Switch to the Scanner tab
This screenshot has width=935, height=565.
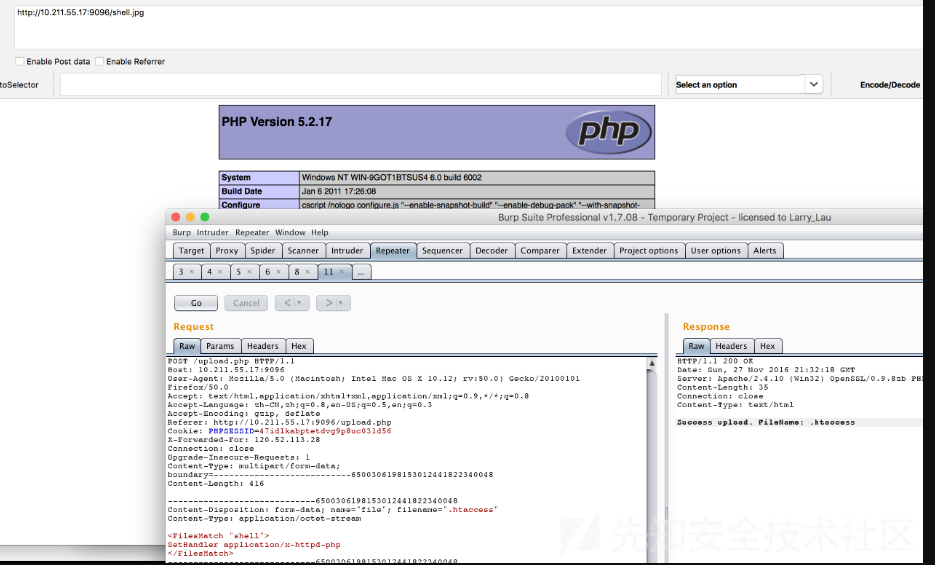pyautogui.click(x=303, y=251)
